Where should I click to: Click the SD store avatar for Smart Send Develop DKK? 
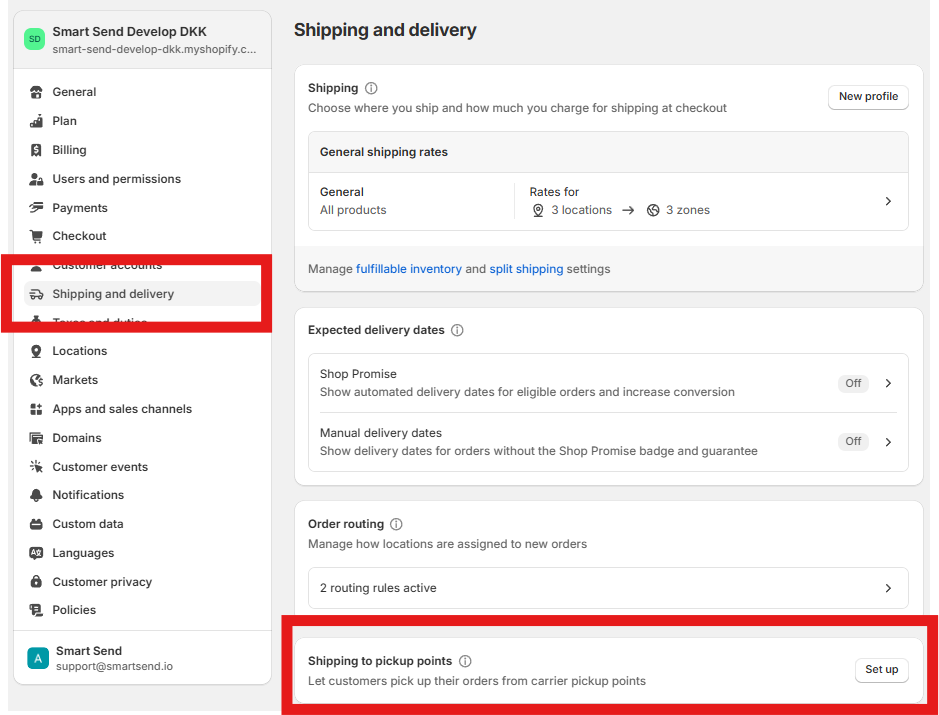click(33, 38)
